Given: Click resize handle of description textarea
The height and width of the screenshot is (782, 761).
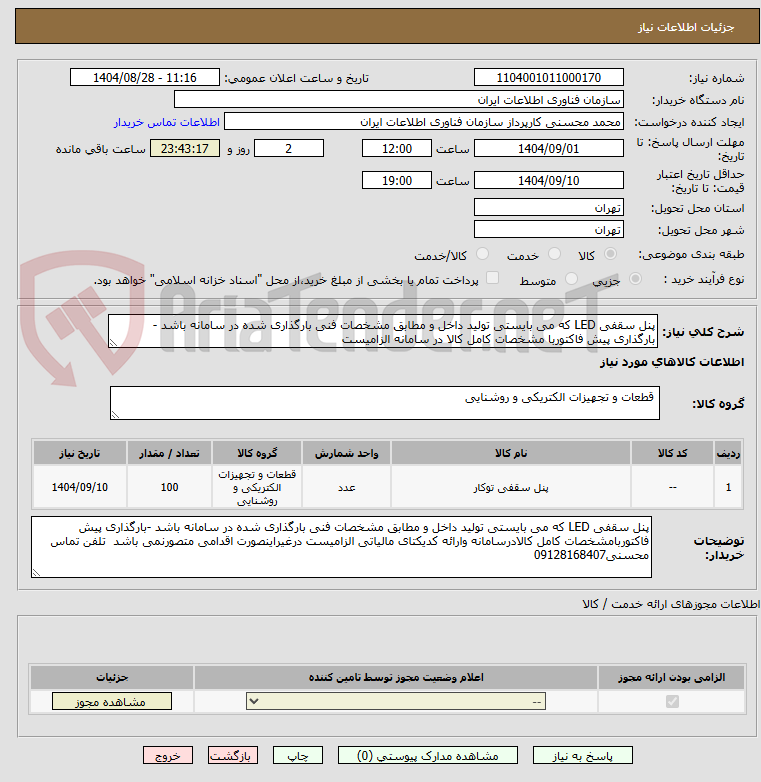Looking at the screenshot, I should click(x=113, y=343).
